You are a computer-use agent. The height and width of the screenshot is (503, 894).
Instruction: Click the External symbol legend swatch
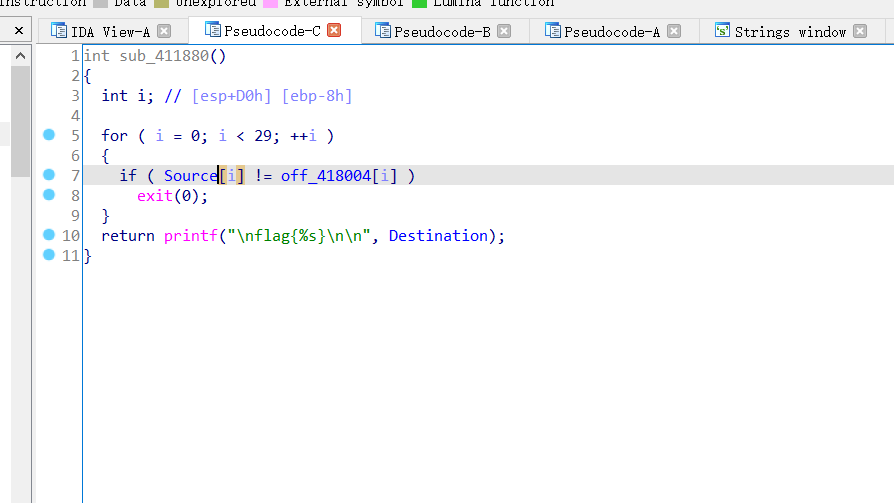[270, 3]
